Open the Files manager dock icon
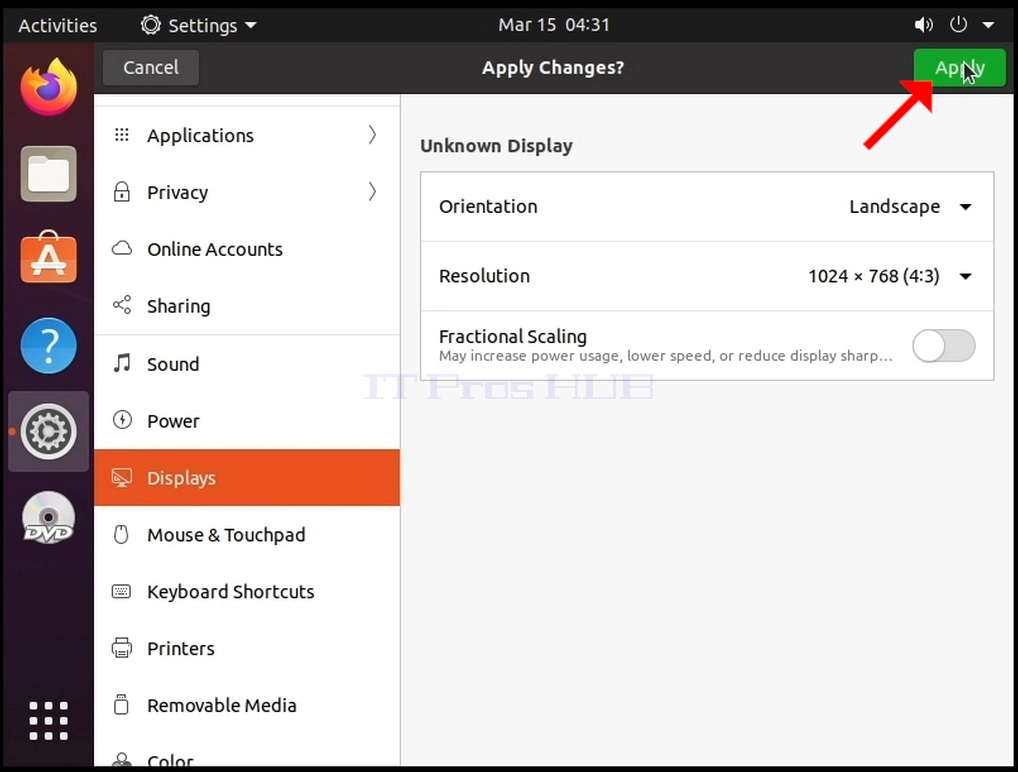Image resolution: width=1018 pixels, height=772 pixels. coord(49,173)
